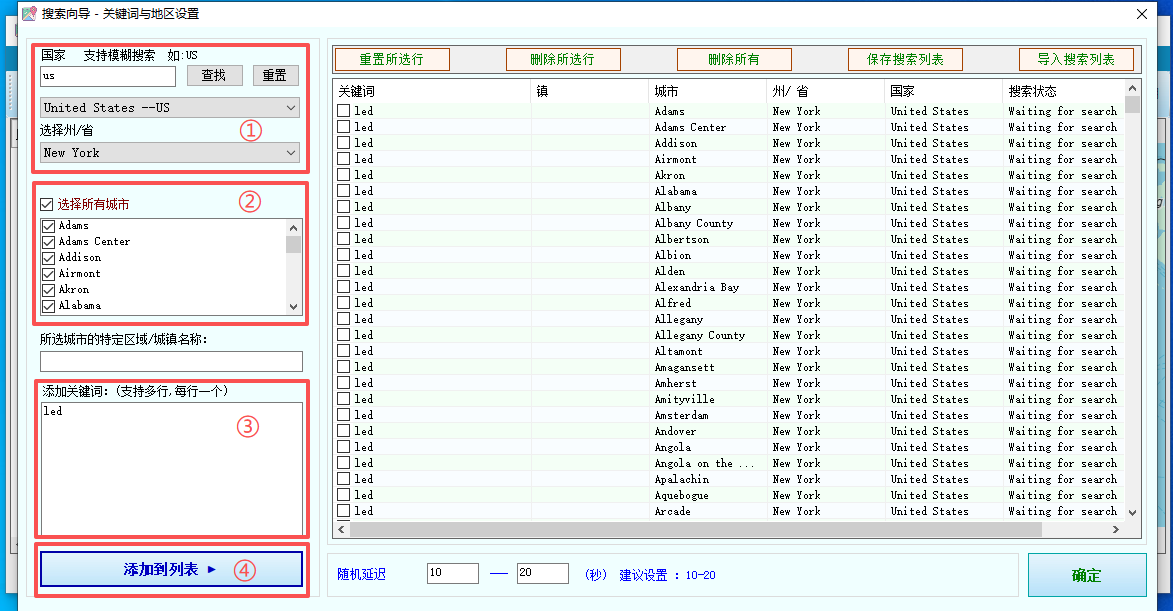Image resolution: width=1173 pixels, height=611 pixels.
Task: Expand the New York state dropdown
Action: click(x=170, y=153)
